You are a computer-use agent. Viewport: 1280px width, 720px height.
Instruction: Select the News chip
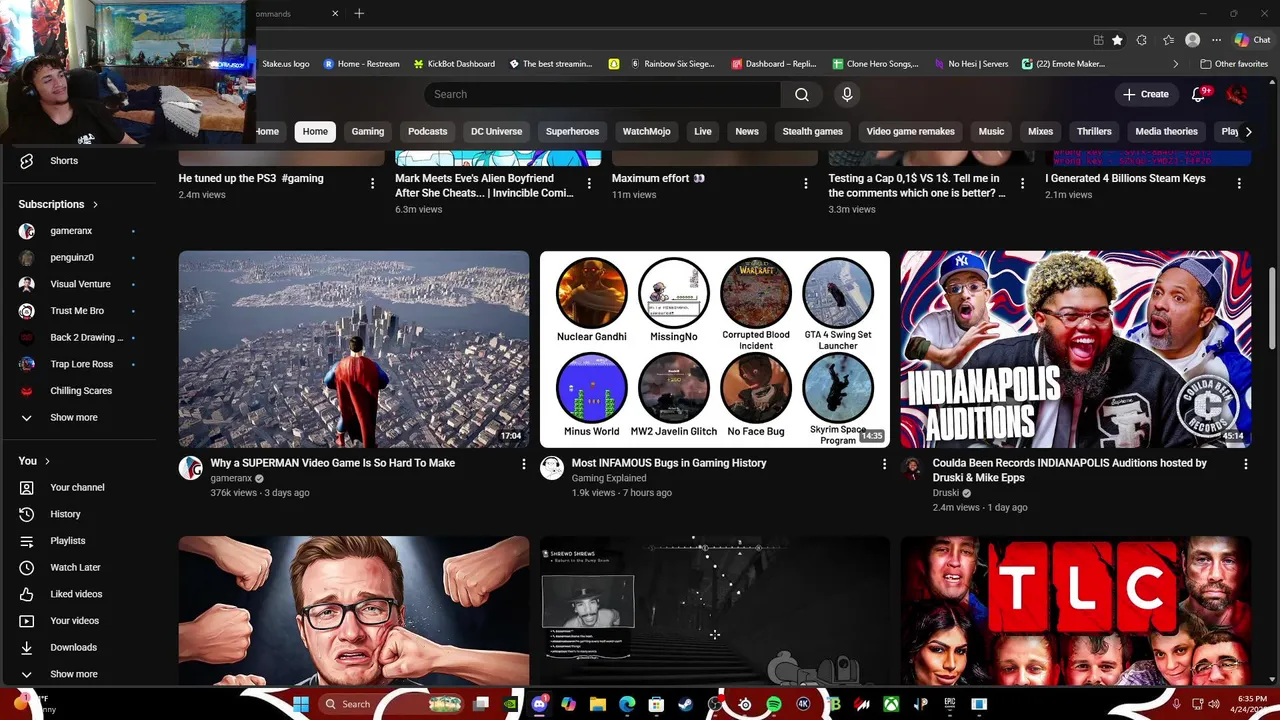point(747,131)
